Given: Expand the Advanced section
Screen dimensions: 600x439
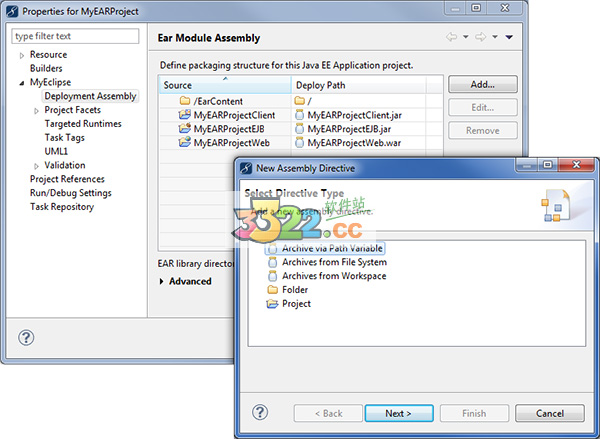Looking at the screenshot, I should 163,281.
